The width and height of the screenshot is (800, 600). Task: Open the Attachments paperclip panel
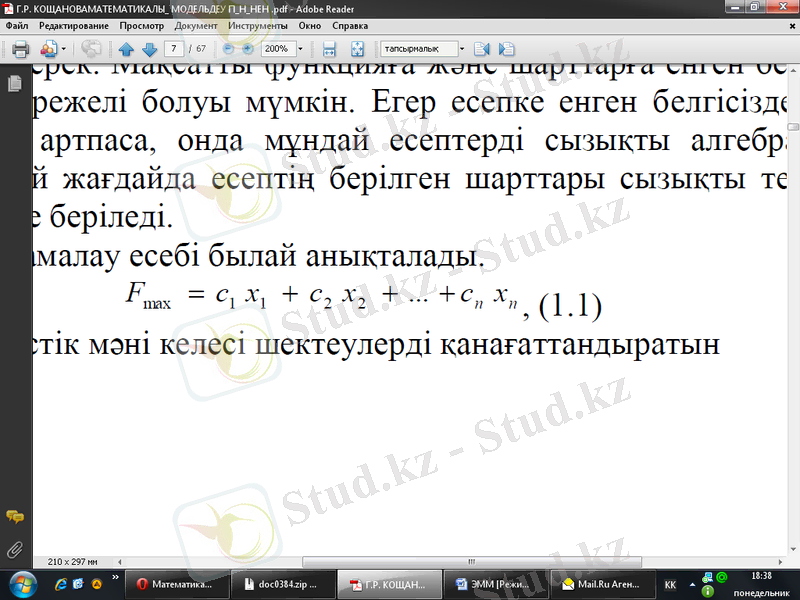pos(15,549)
